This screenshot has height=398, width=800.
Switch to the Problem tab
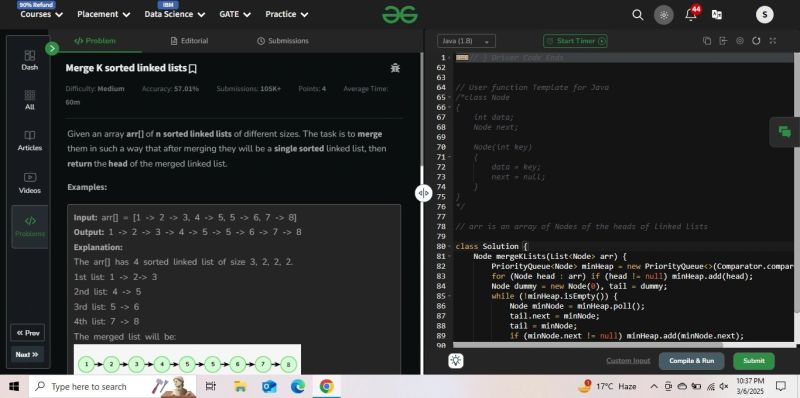(x=95, y=41)
